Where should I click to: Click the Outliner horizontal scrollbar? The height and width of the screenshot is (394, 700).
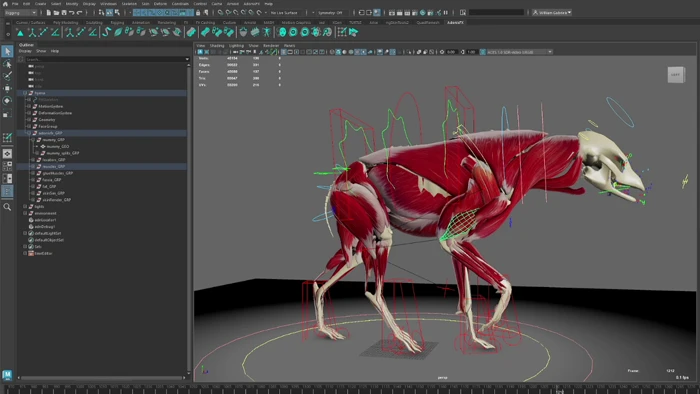coord(102,378)
